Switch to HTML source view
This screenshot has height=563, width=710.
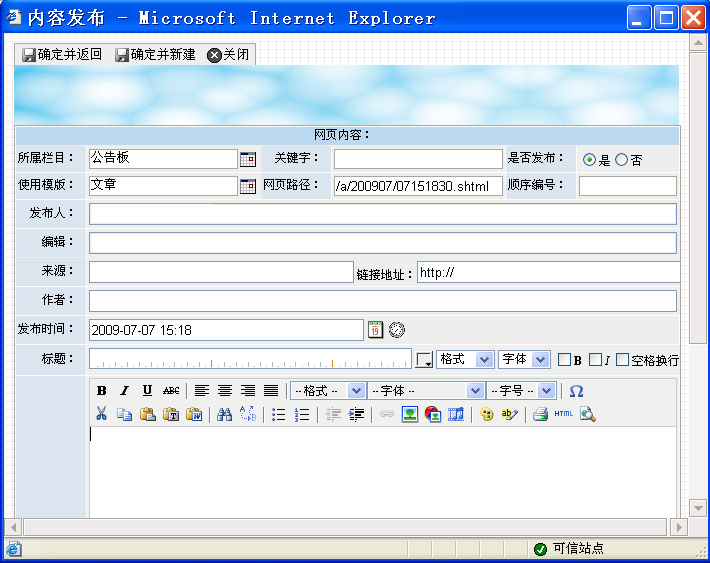(x=563, y=414)
